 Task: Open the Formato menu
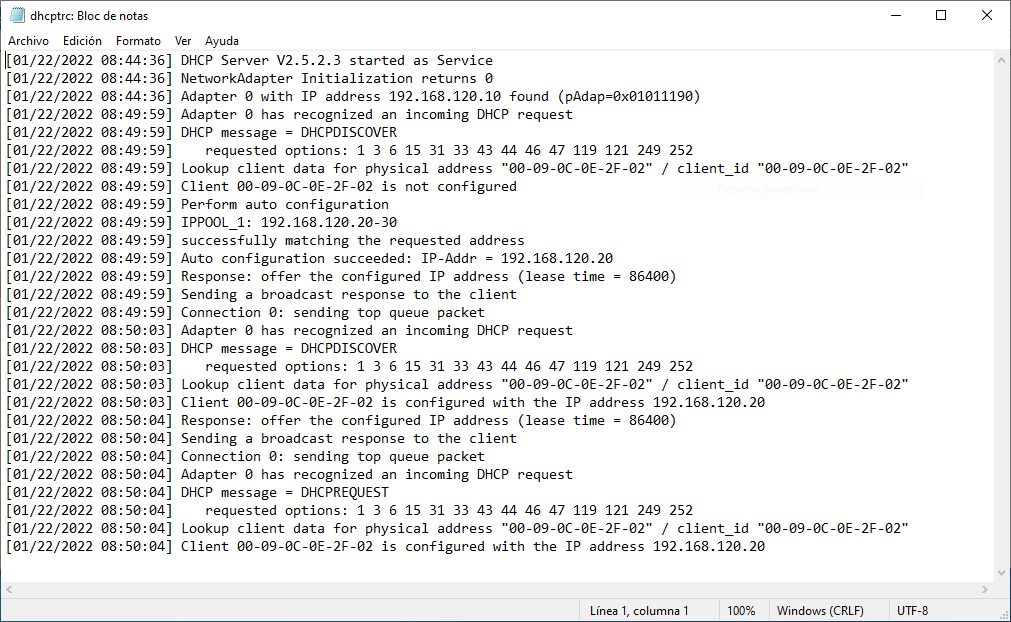[x=138, y=41]
